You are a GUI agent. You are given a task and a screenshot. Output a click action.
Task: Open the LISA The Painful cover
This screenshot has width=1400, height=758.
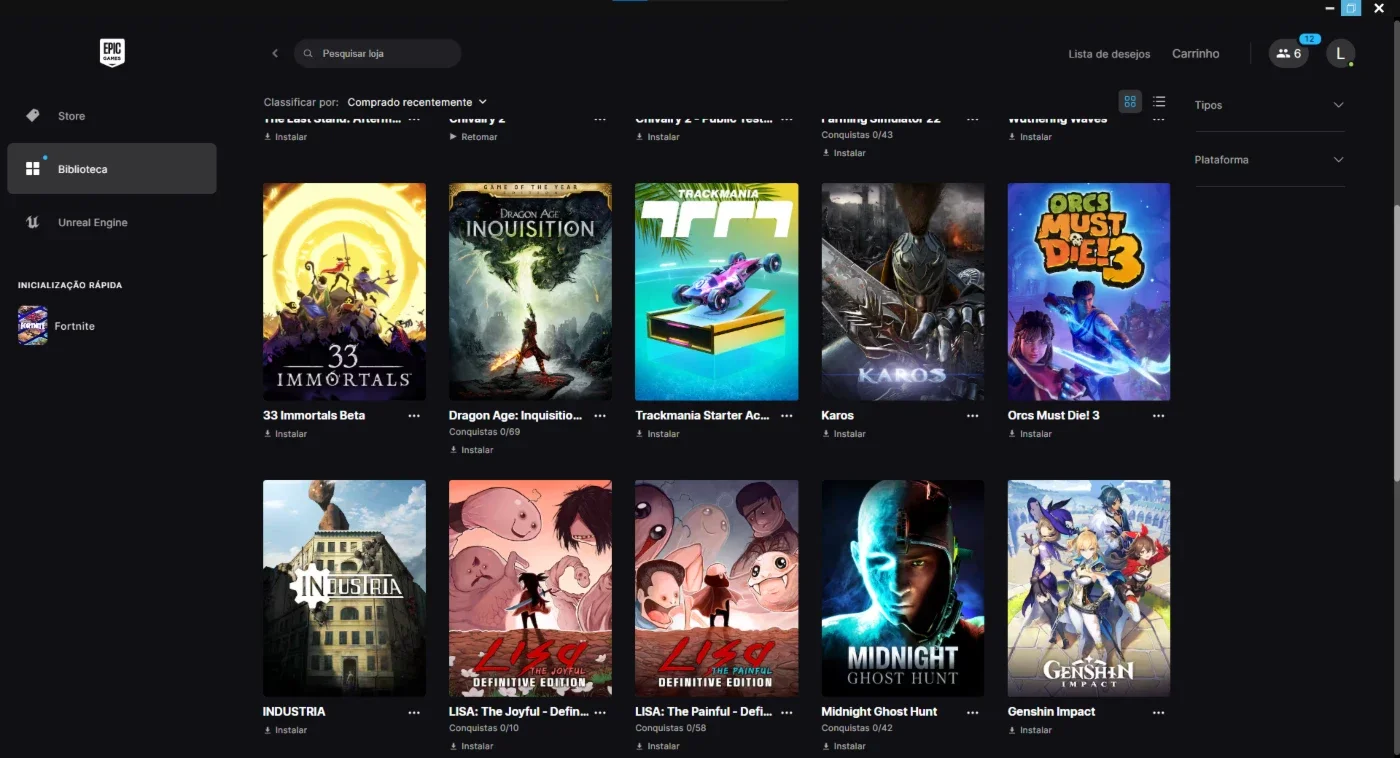[x=717, y=588]
